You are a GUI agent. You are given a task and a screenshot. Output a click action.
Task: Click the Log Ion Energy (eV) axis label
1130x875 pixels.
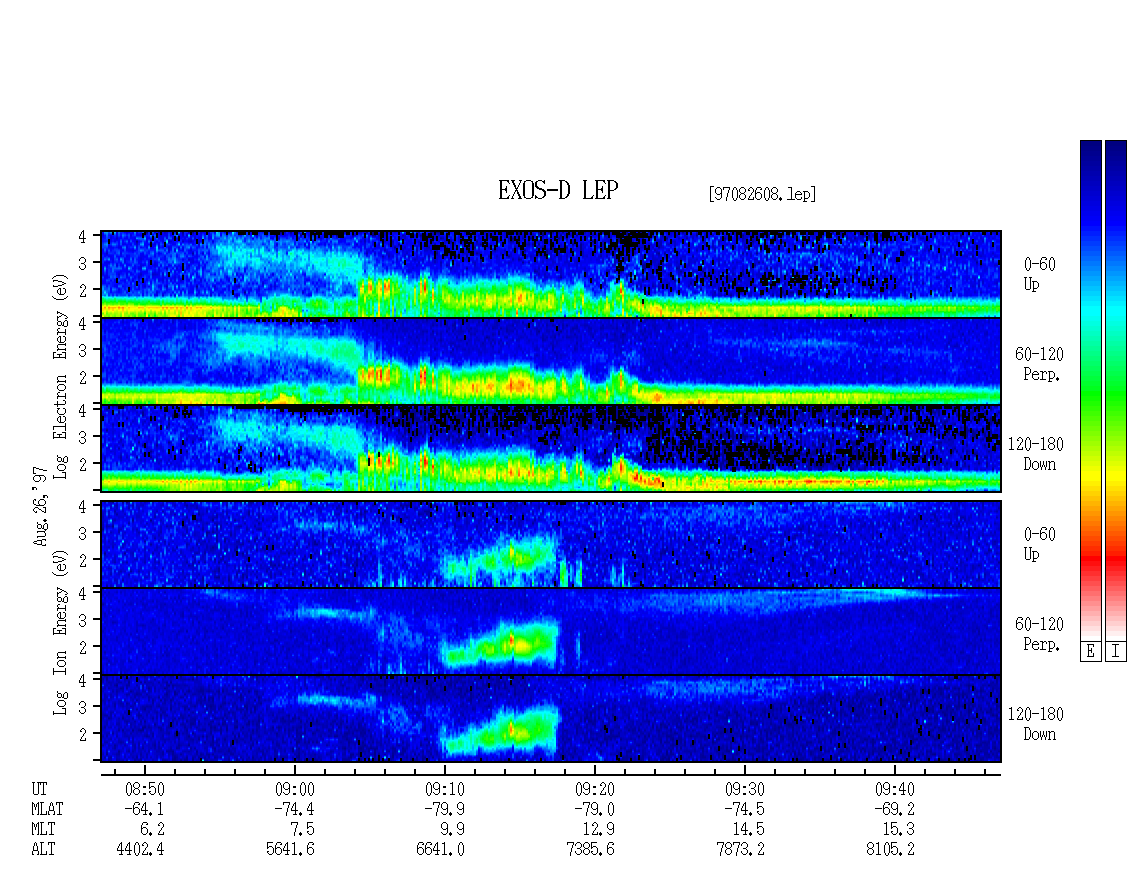click(61, 632)
